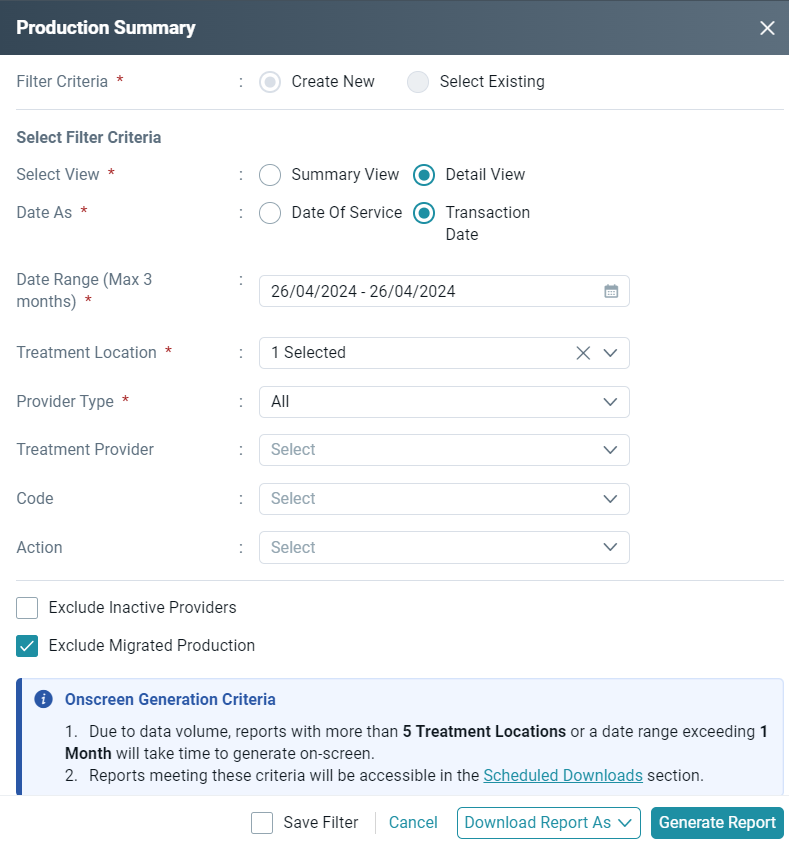Choose Select Existing filter criteria
The image size is (789, 846).
point(418,82)
